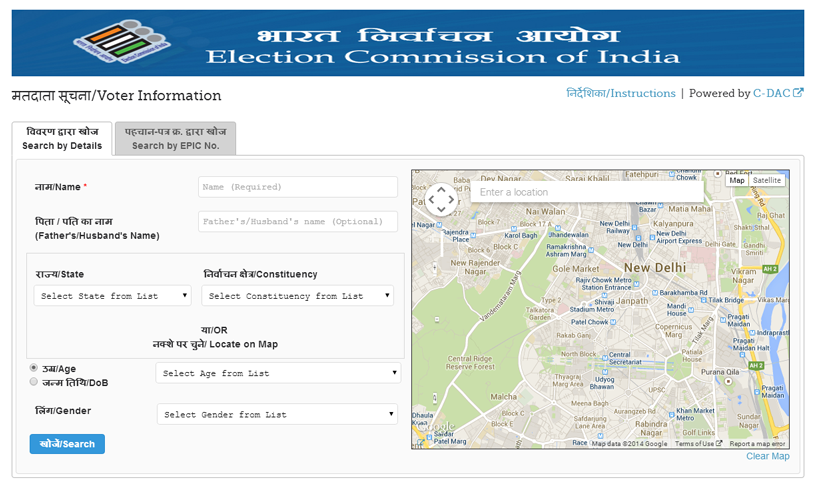Open the Select State from List dropdown
This screenshot has height=489, width=817.
[112, 296]
